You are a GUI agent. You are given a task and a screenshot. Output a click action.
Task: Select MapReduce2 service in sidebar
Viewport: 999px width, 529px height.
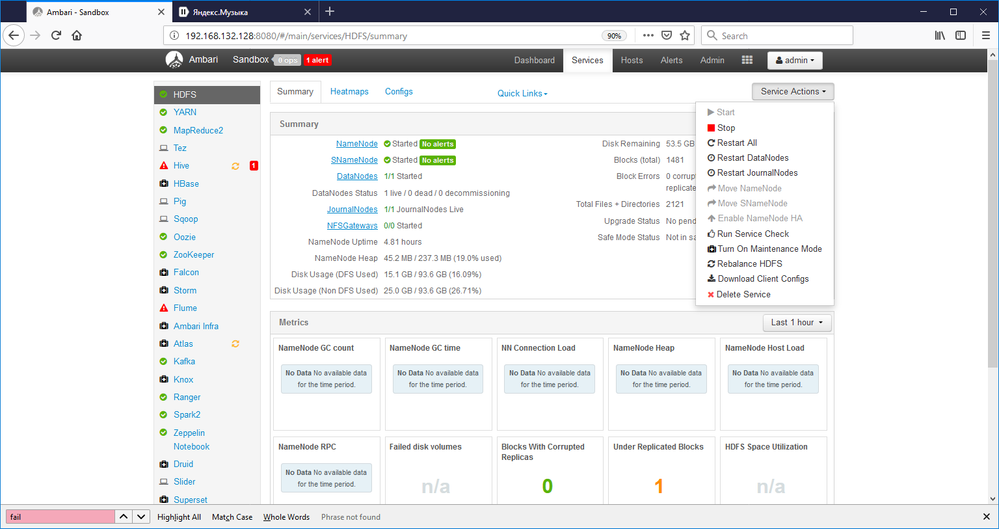click(x=198, y=130)
